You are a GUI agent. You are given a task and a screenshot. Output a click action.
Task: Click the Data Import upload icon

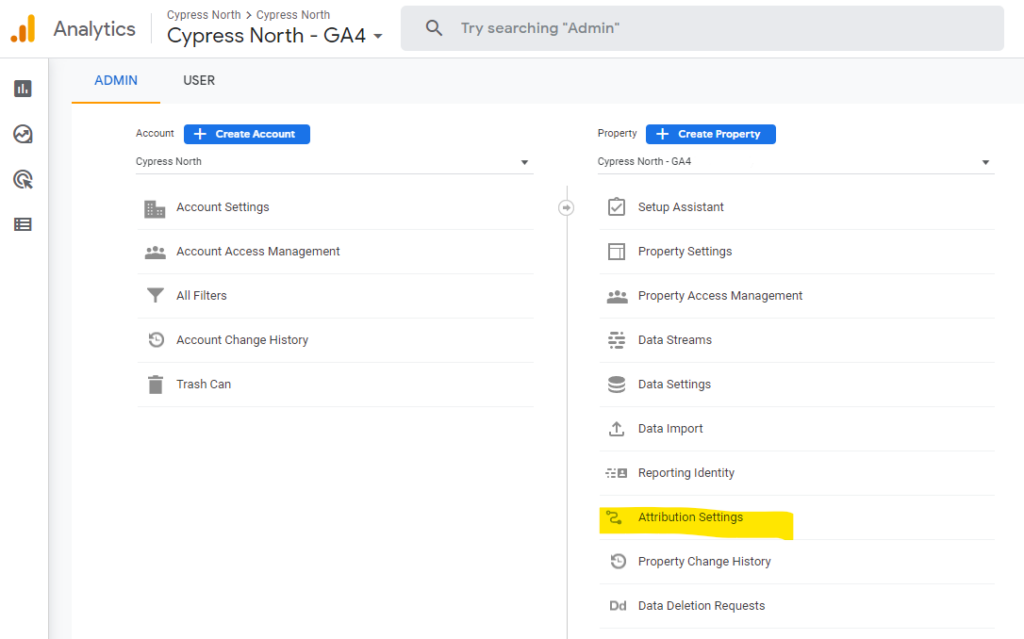click(x=616, y=429)
